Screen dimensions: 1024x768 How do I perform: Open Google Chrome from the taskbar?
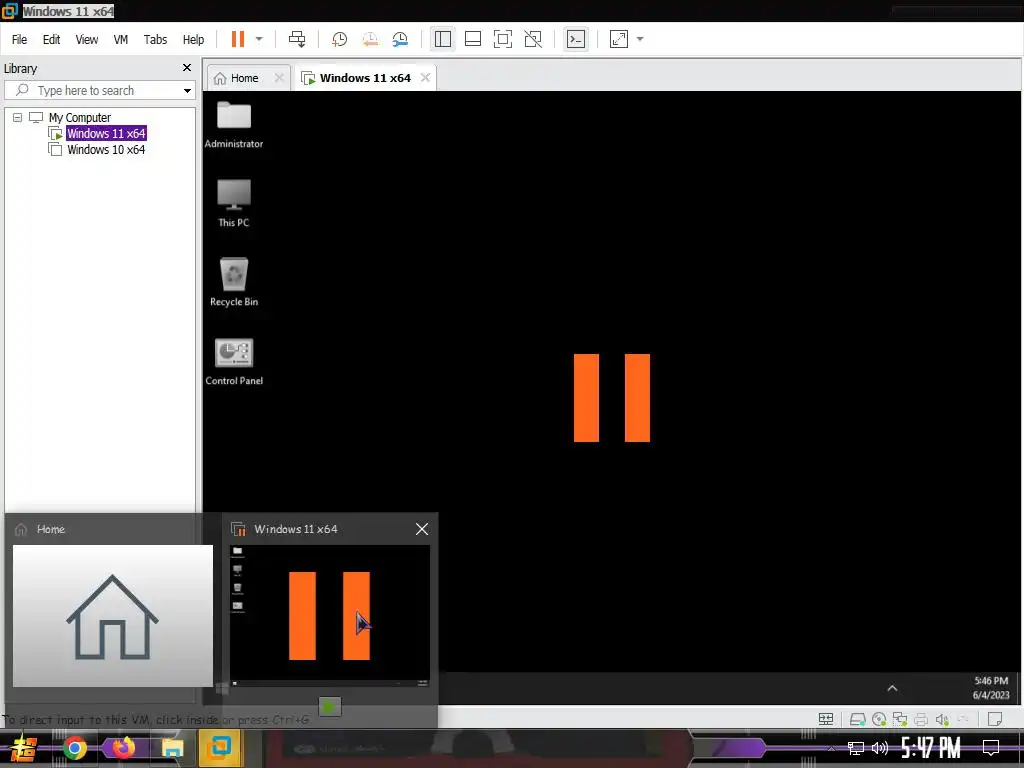pyautogui.click(x=74, y=748)
